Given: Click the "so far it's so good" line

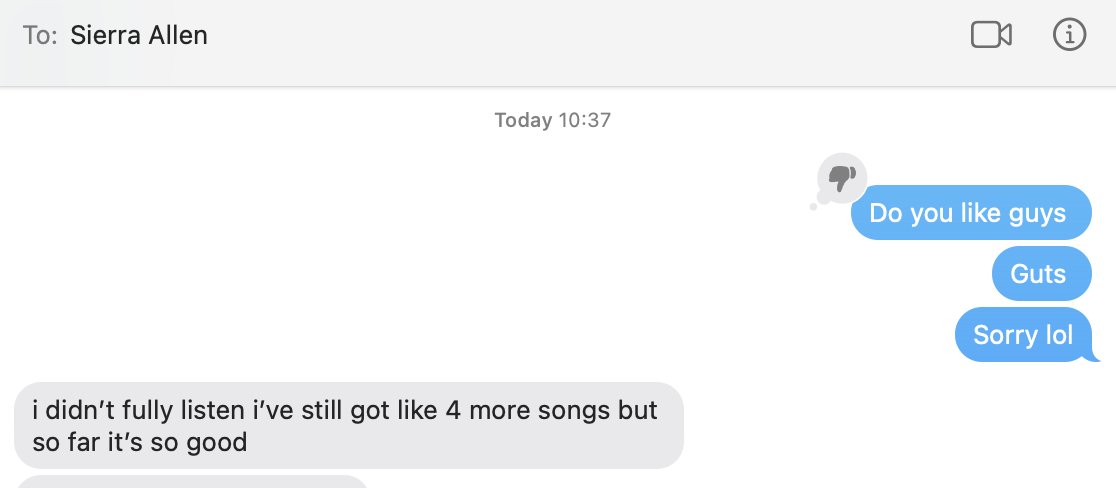Looking at the screenshot, I should [x=140, y=442].
